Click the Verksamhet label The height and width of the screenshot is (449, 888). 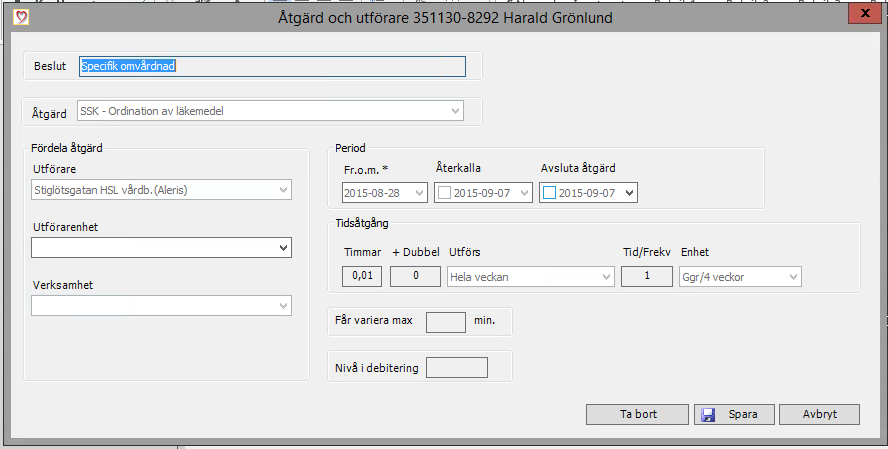click(63, 285)
